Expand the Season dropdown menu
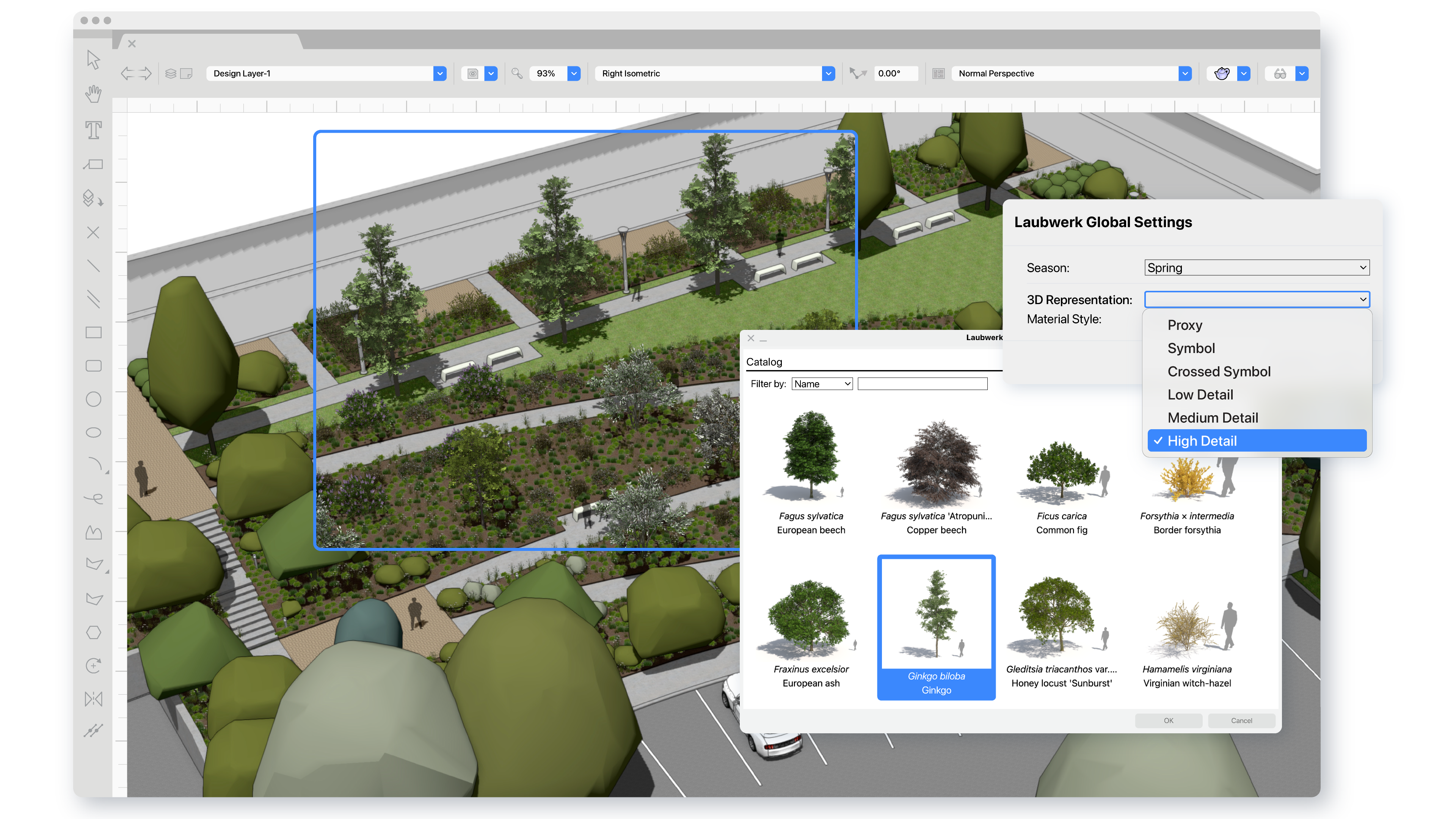The height and width of the screenshot is (819, 1456). pos(1255,267)
